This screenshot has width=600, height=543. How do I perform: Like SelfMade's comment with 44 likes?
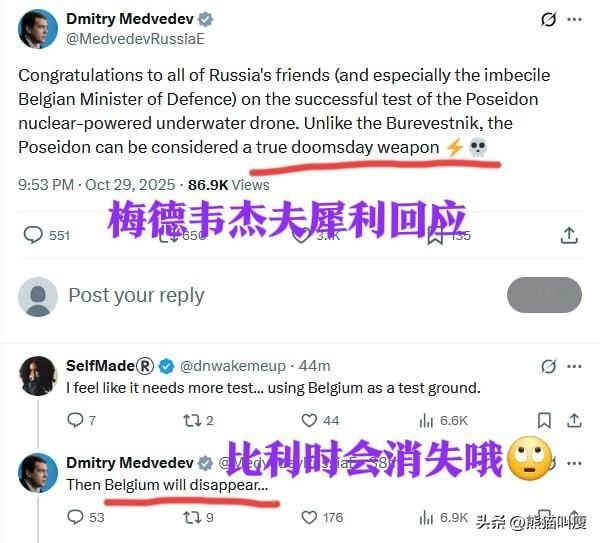(309, 421)
